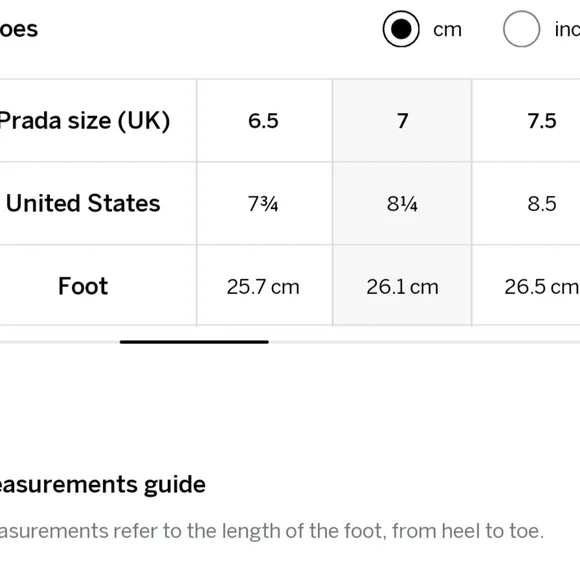Select Prada size 7.5 column header

[x=526, y=121]
